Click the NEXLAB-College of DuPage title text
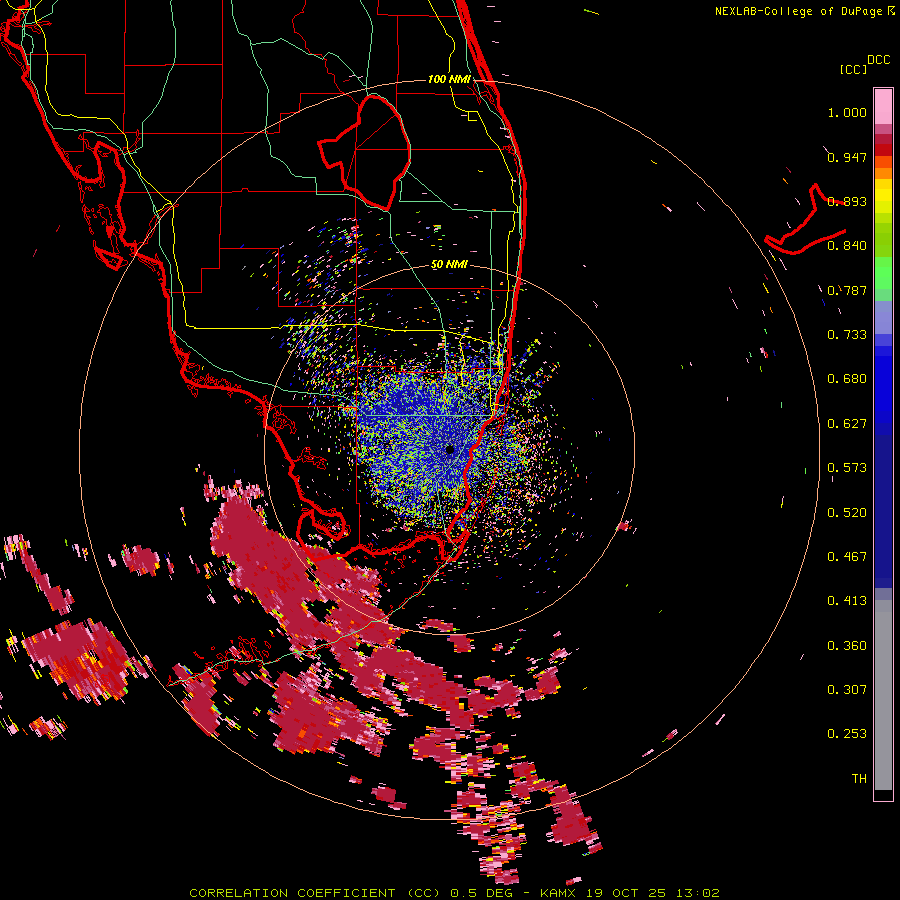Viewport: 900px width, 900px height. click(x=798, y=11)
